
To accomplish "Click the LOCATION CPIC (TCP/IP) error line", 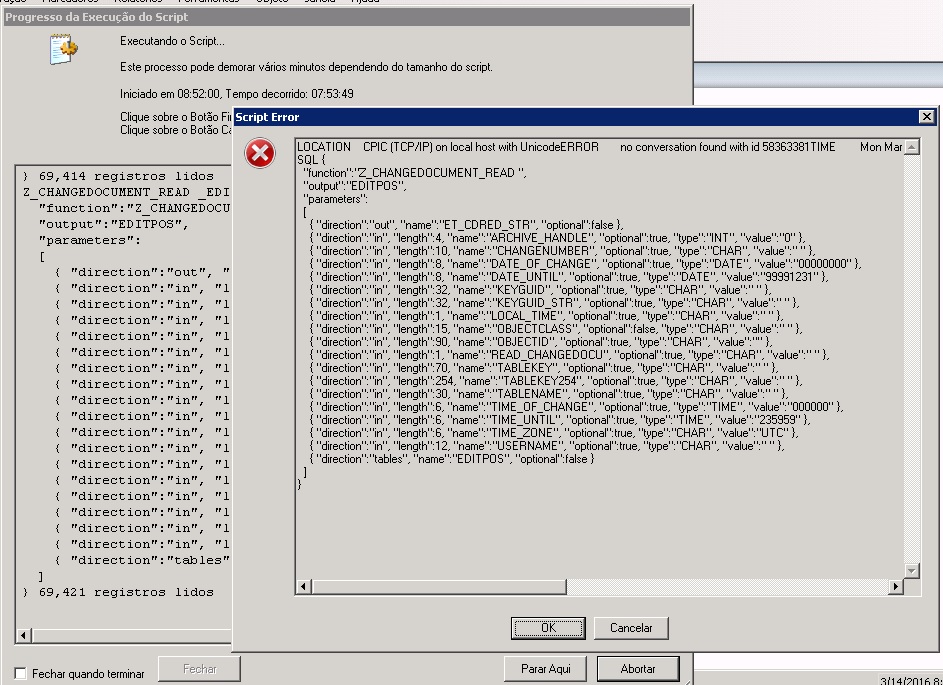I will pos(599,147).
